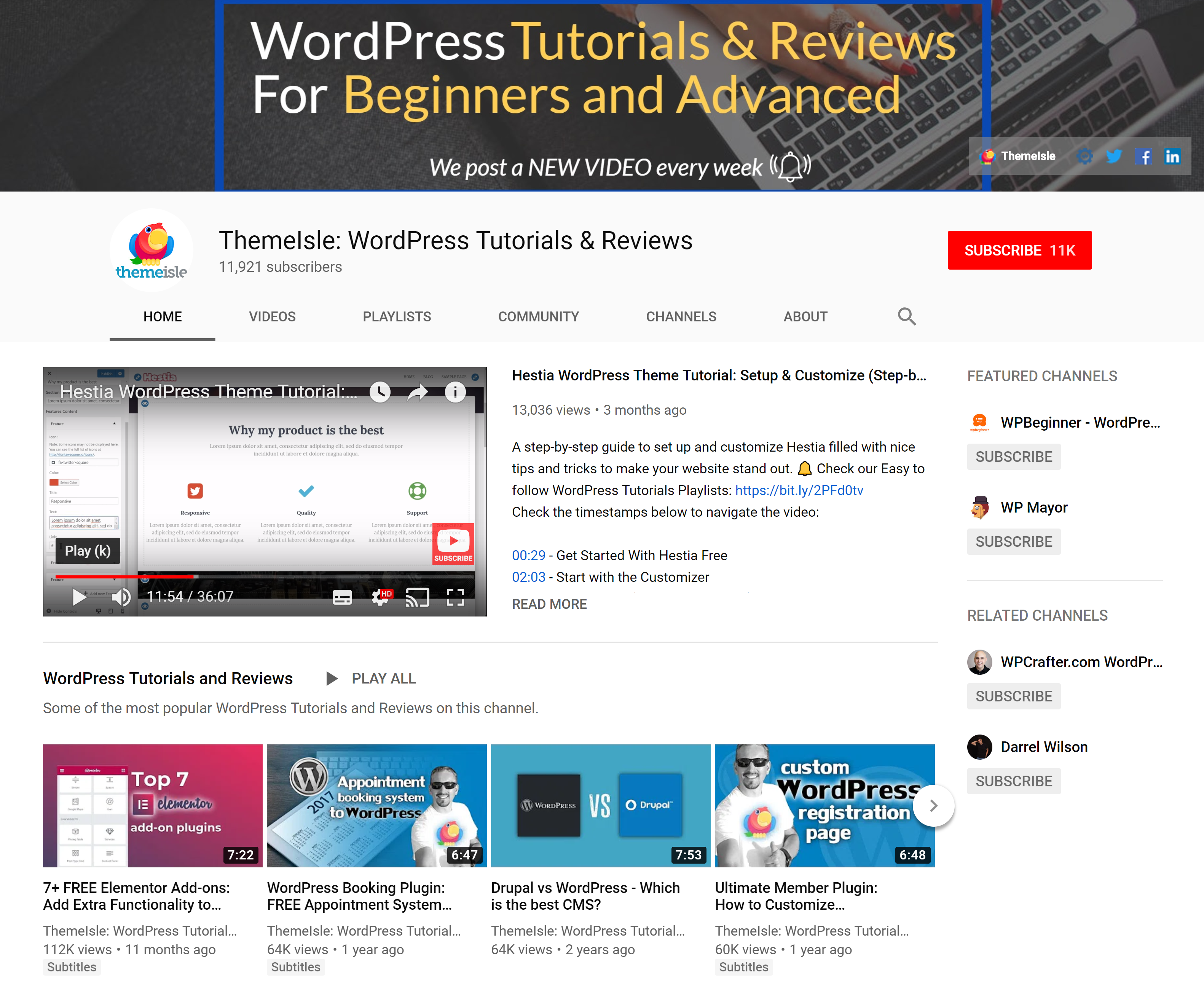
Task: Select the HOME tab on channel navigation
Action: tap(163, 316)
